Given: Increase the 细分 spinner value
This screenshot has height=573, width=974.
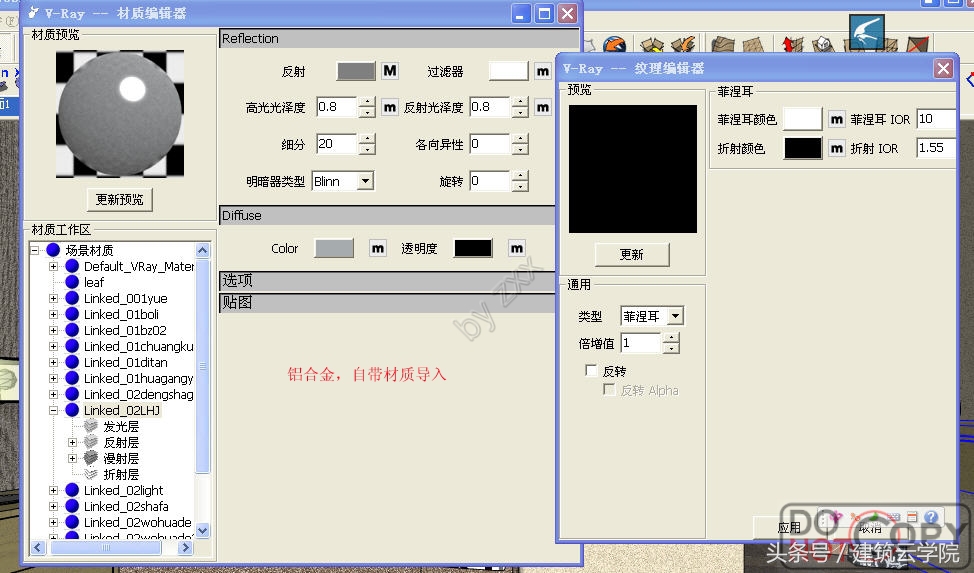Looking at the screenshot, I should 367,139.
